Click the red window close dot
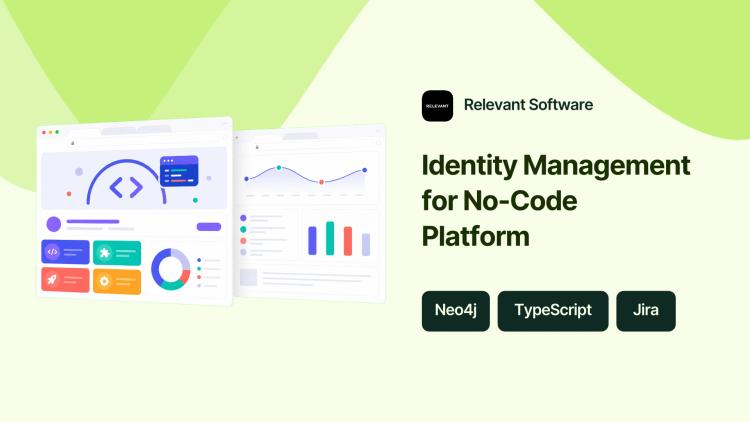The height and width of the screenshot is (422, 750). (x=44, y=132)
